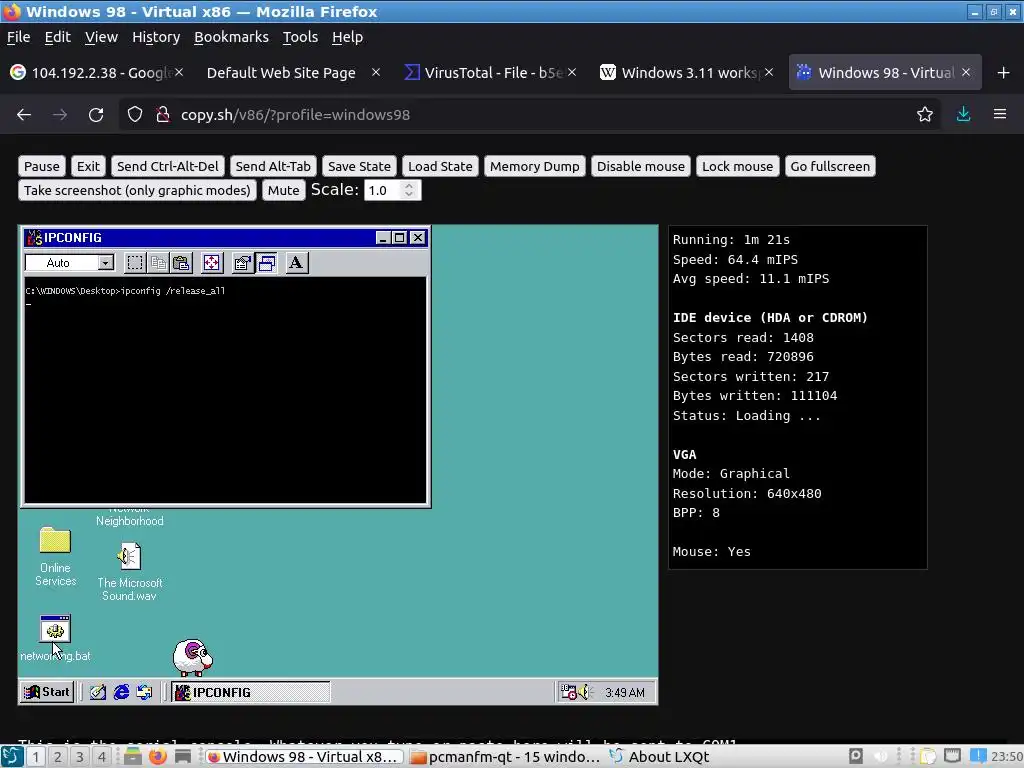
Task: Open the Online Services desktop folder
Action: tap(56, 556)
